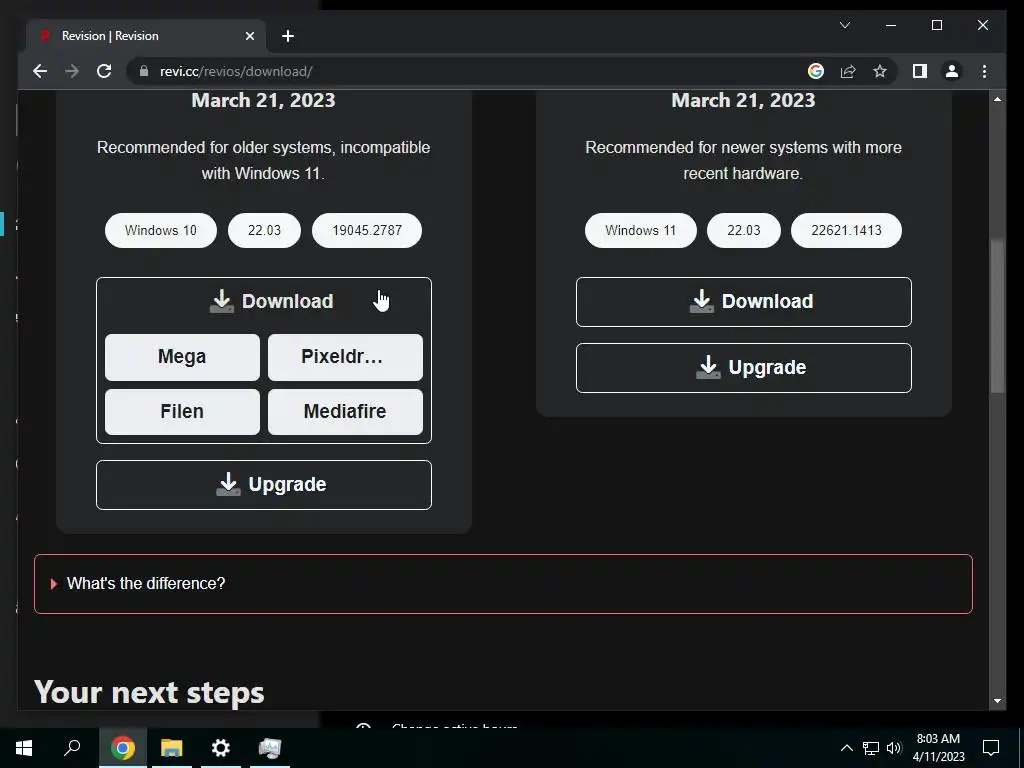Open the Chrome profile menu

[952, 71]
